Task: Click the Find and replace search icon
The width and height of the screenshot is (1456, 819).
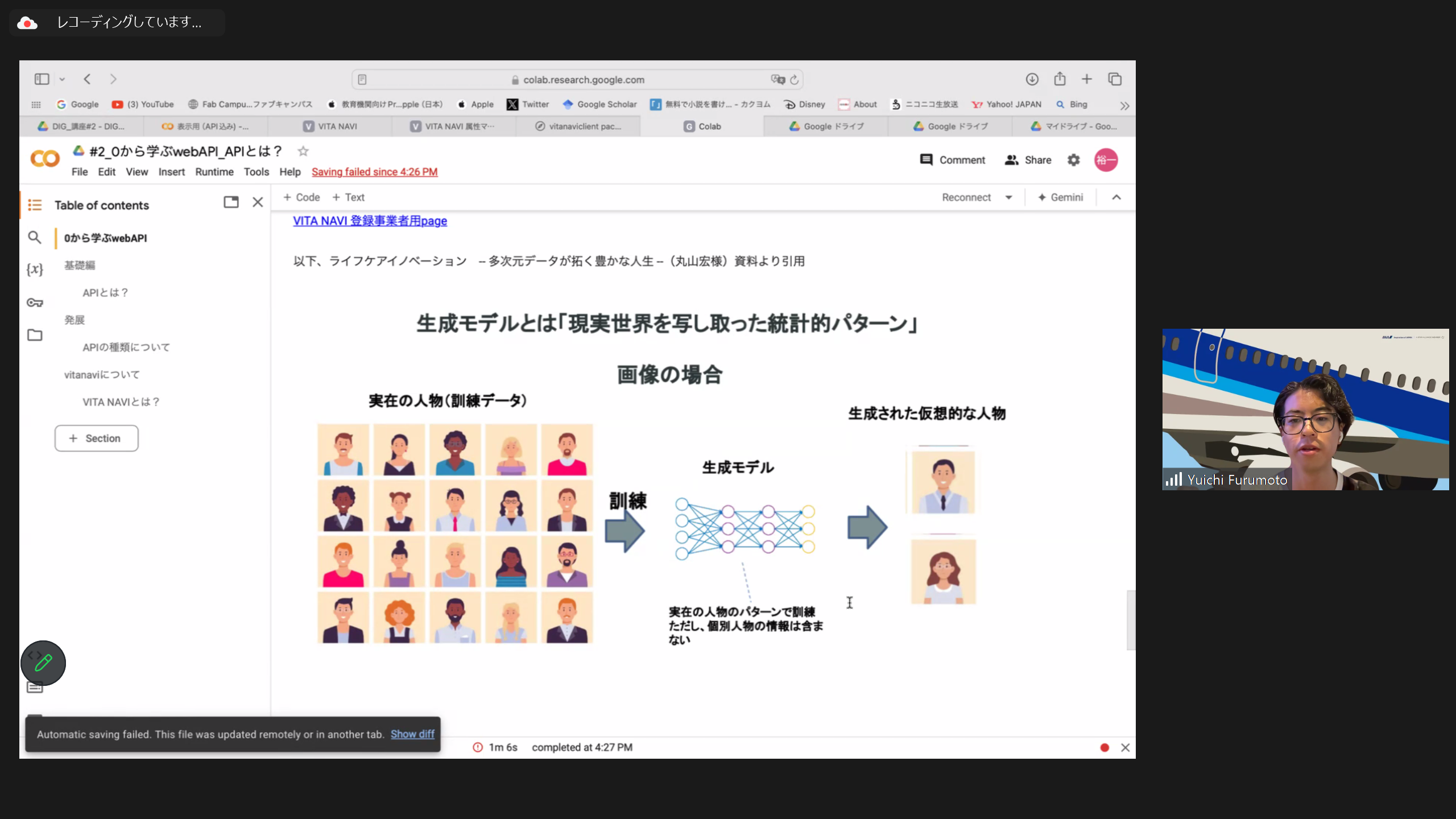Action: point(35,237)
